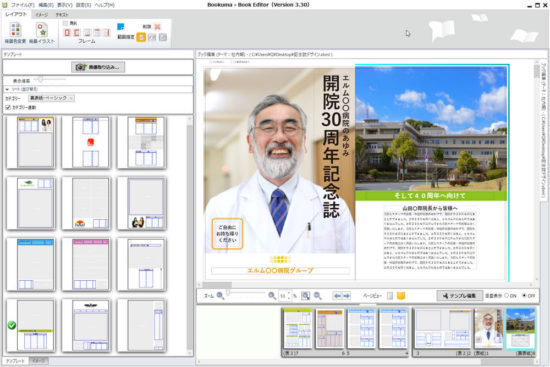Viewport: 550px width, 367px height.
Task: Select the ON radio button
Action: coord(507,296)
